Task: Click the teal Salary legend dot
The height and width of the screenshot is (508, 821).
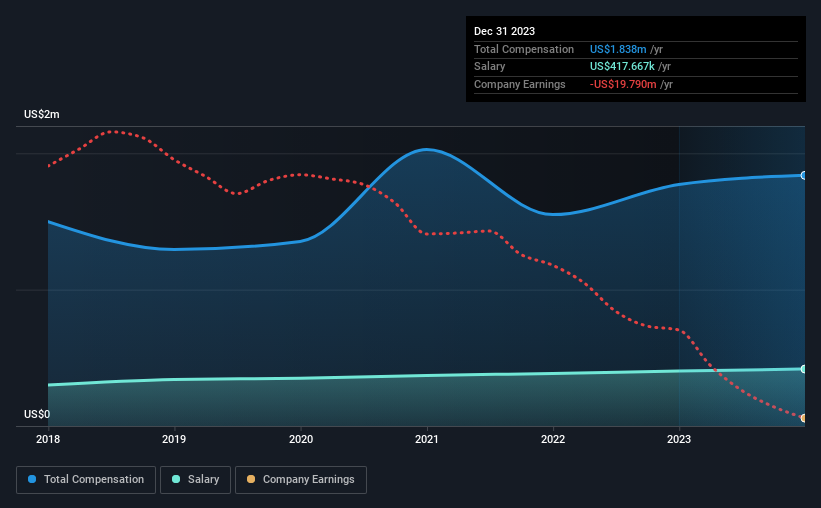Action: [176, 479]
